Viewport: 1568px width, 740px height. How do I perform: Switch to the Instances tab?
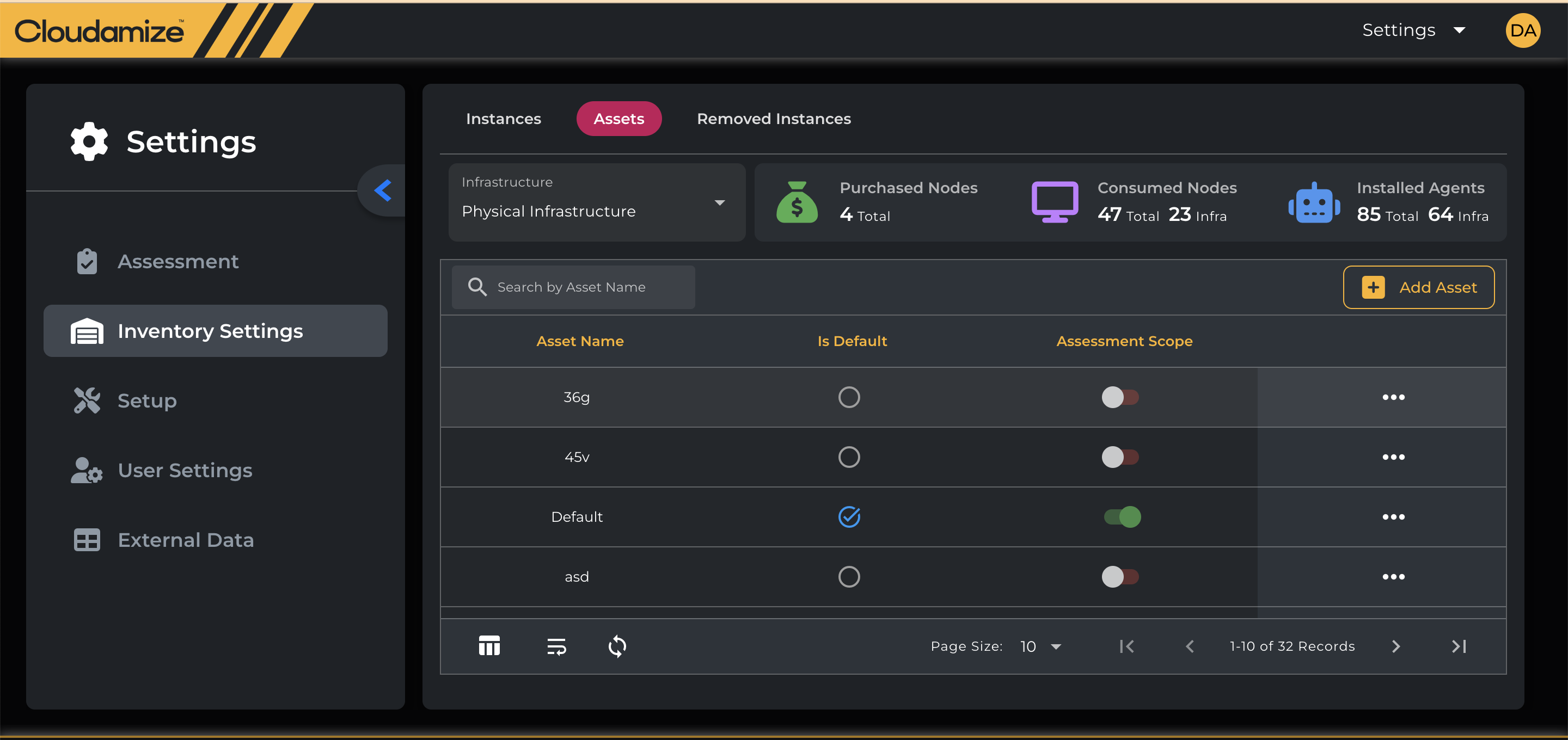pyautogui.click(x=504, y=119)
